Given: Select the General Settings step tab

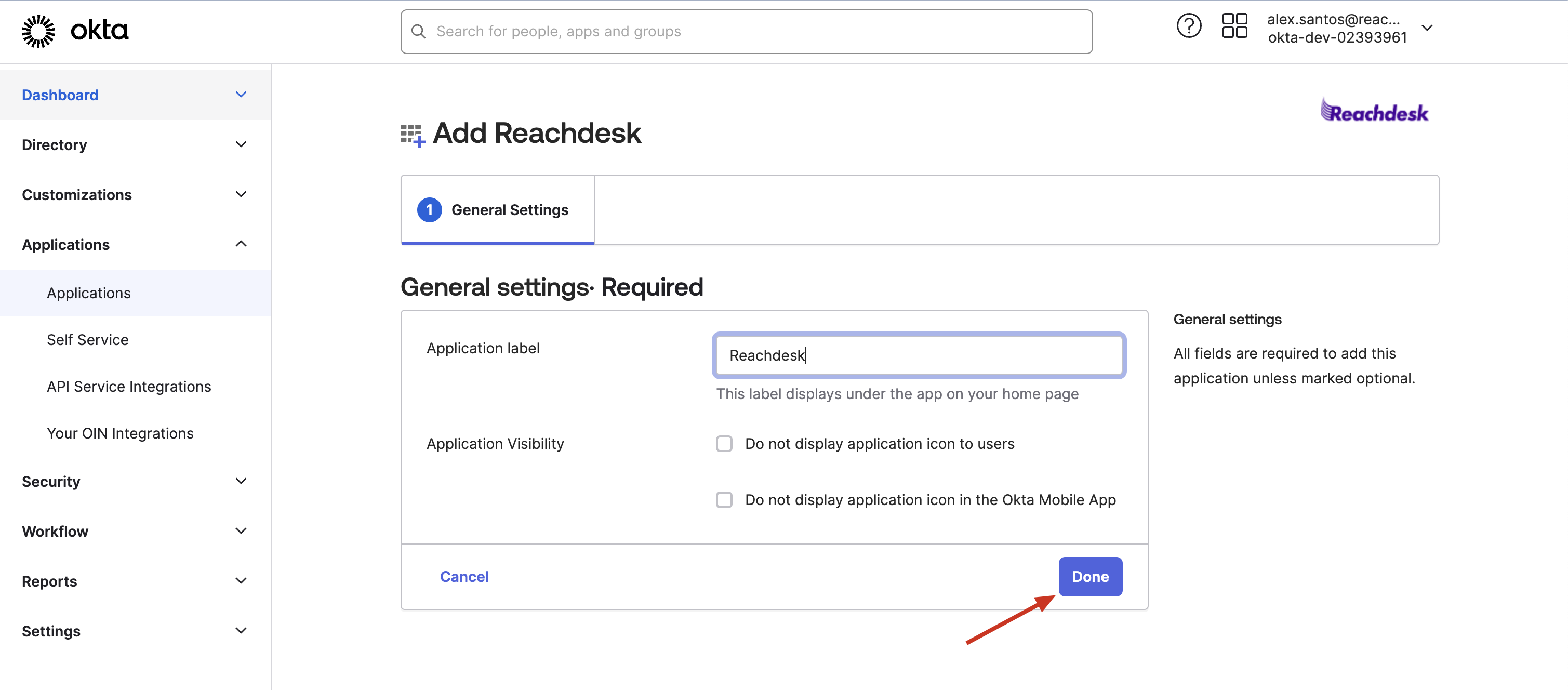Looking at the screenshot, I should (497, 210).
